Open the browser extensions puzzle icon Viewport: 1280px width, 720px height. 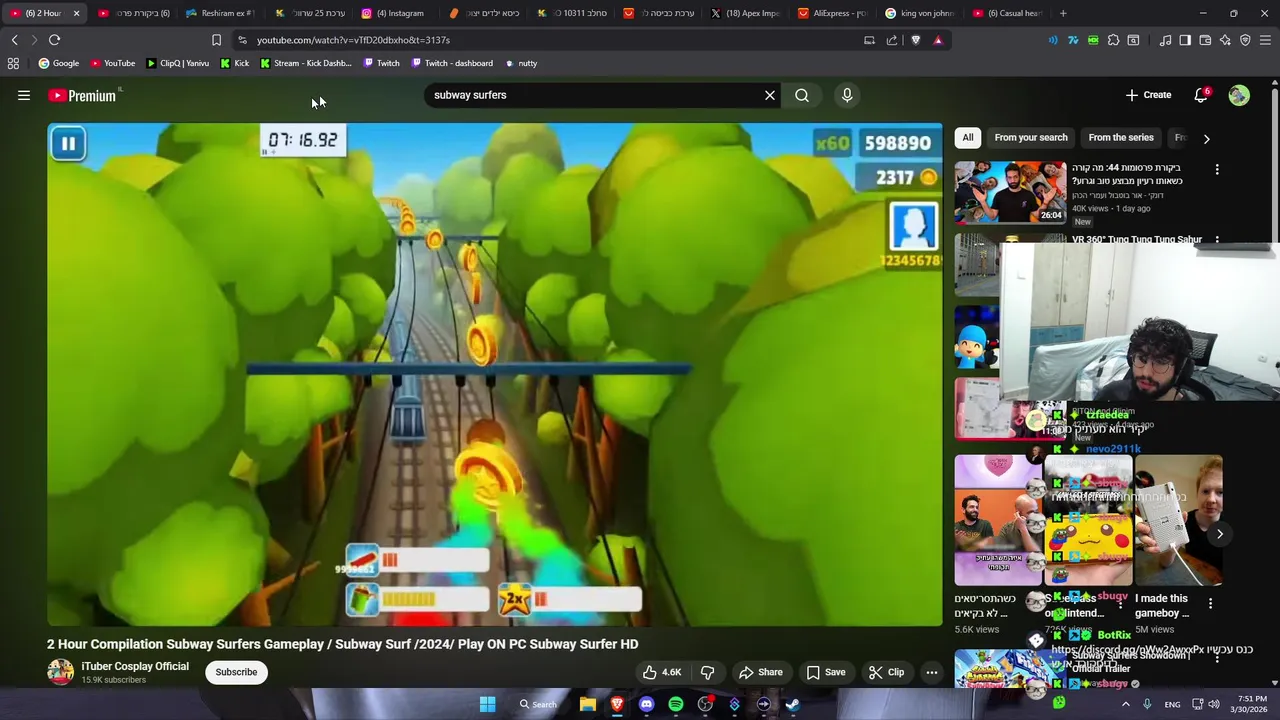1113,40
